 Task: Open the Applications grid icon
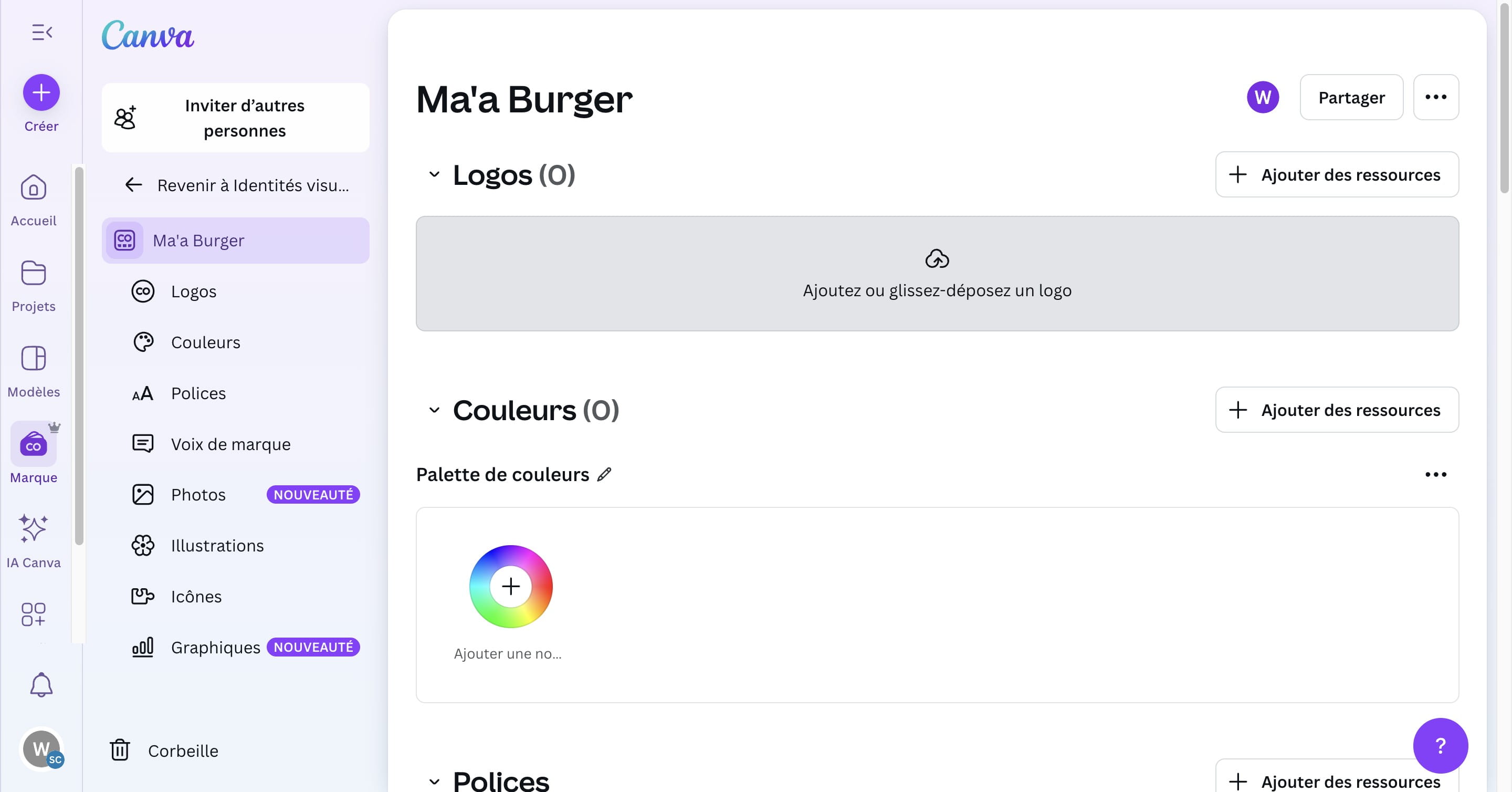tap(34, 614)
